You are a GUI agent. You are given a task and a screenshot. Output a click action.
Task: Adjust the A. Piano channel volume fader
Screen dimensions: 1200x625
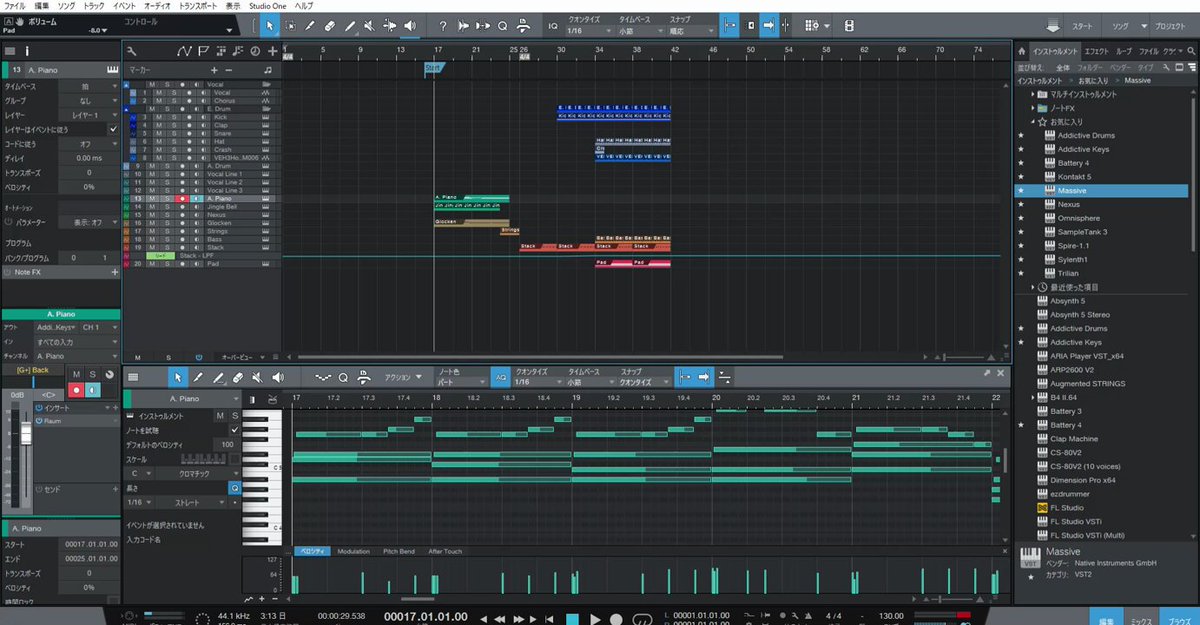pos(26,433)
